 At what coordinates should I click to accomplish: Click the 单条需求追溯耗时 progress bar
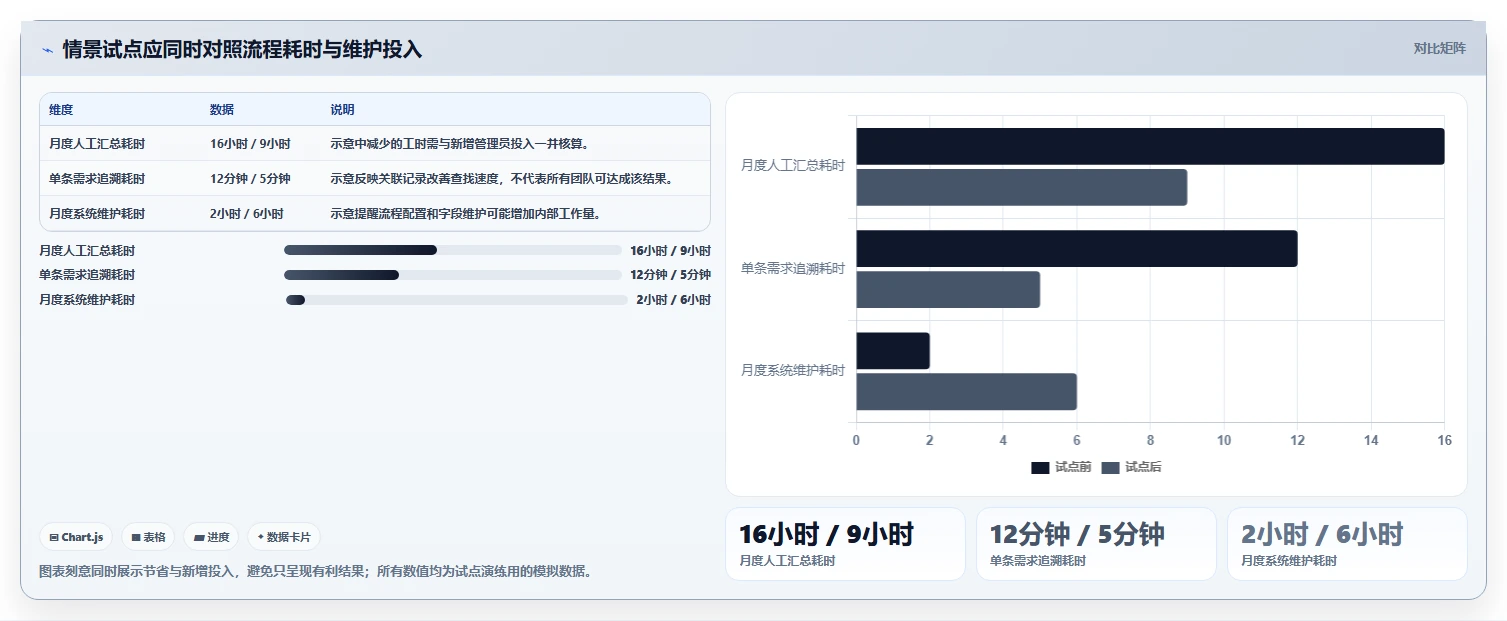[453, 275]
